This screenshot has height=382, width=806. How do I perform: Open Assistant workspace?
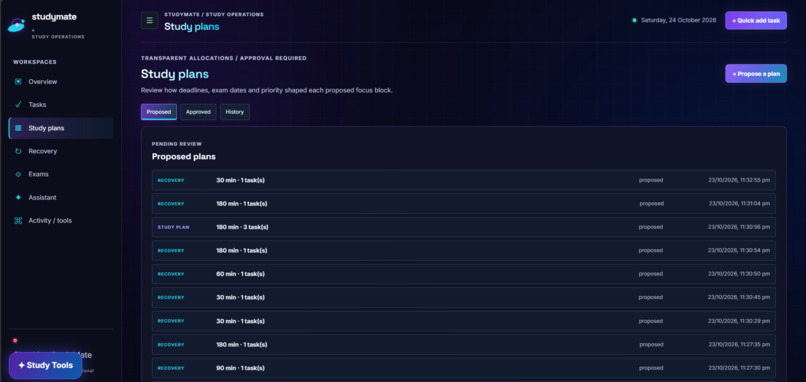61,197
